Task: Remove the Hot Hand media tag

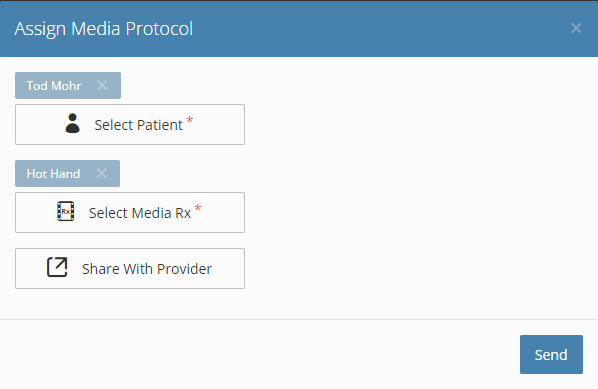Action: (101, 173)
